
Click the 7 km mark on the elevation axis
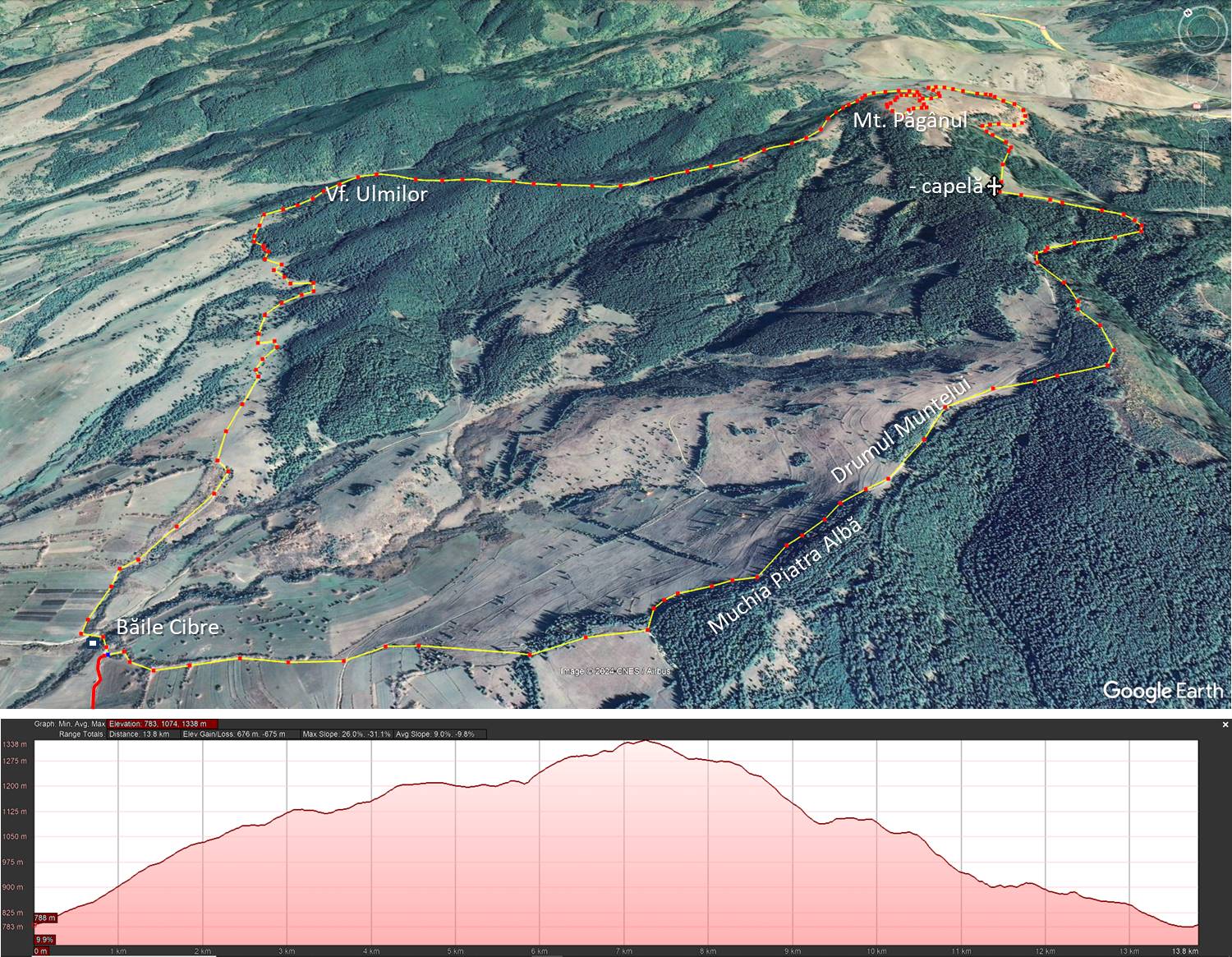point(623,951)
